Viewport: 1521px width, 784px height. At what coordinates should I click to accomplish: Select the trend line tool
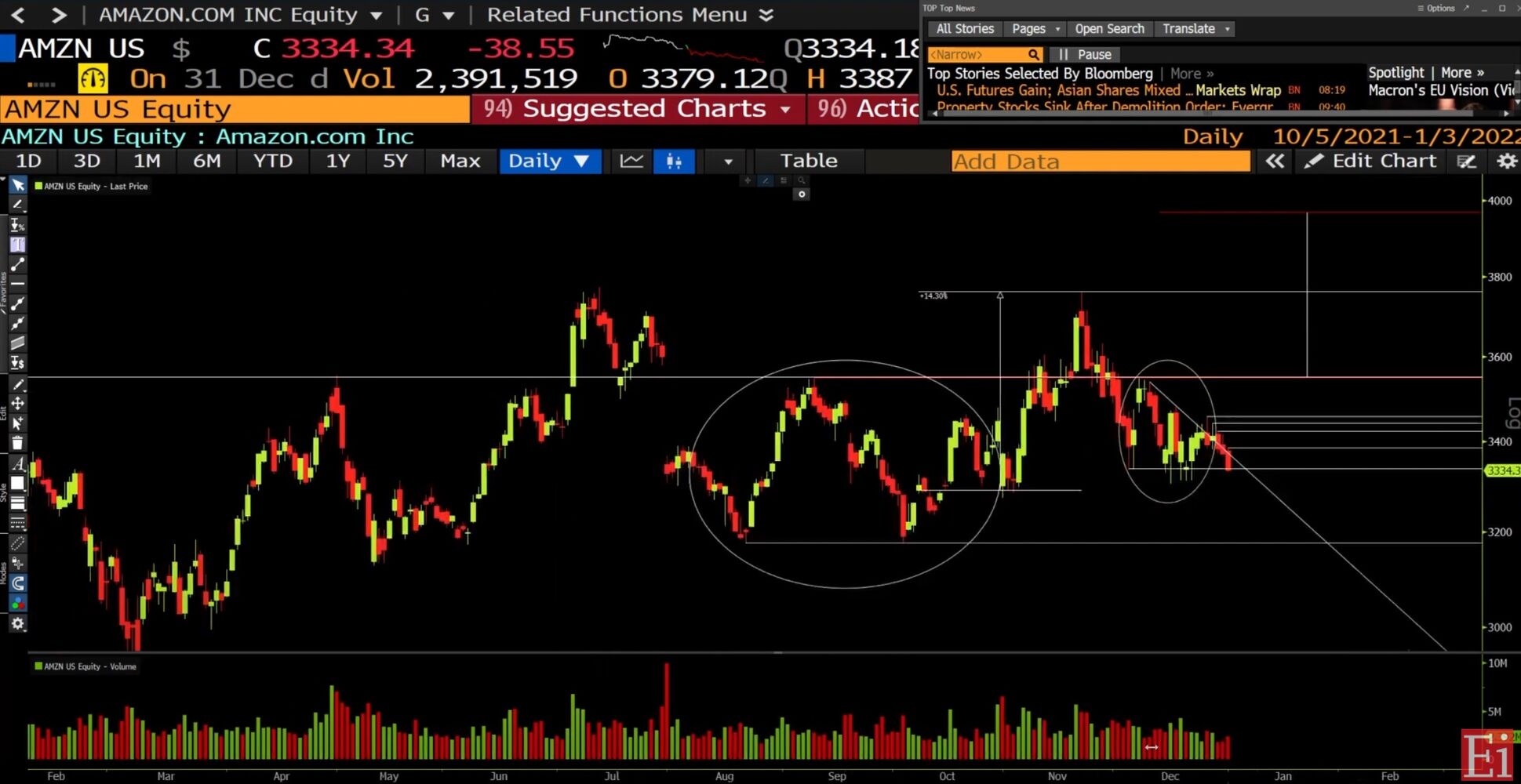(17, 264)
